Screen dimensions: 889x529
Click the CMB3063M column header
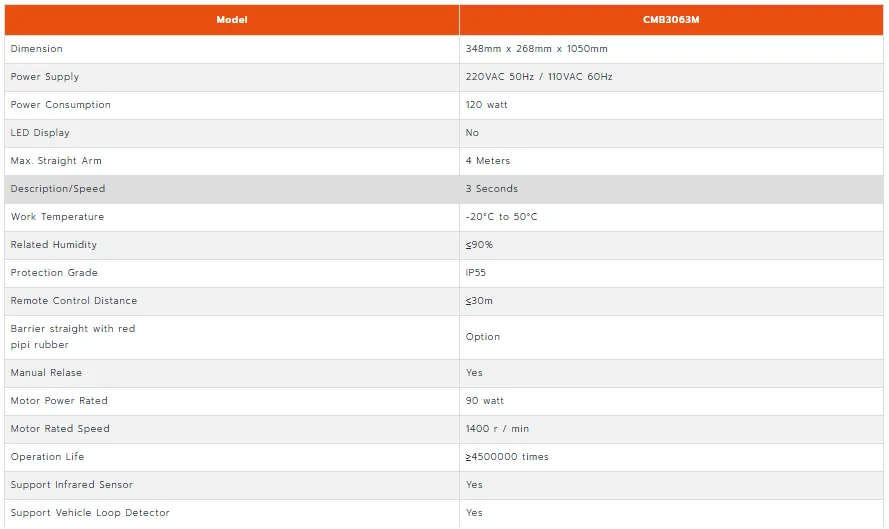[671, 20]
